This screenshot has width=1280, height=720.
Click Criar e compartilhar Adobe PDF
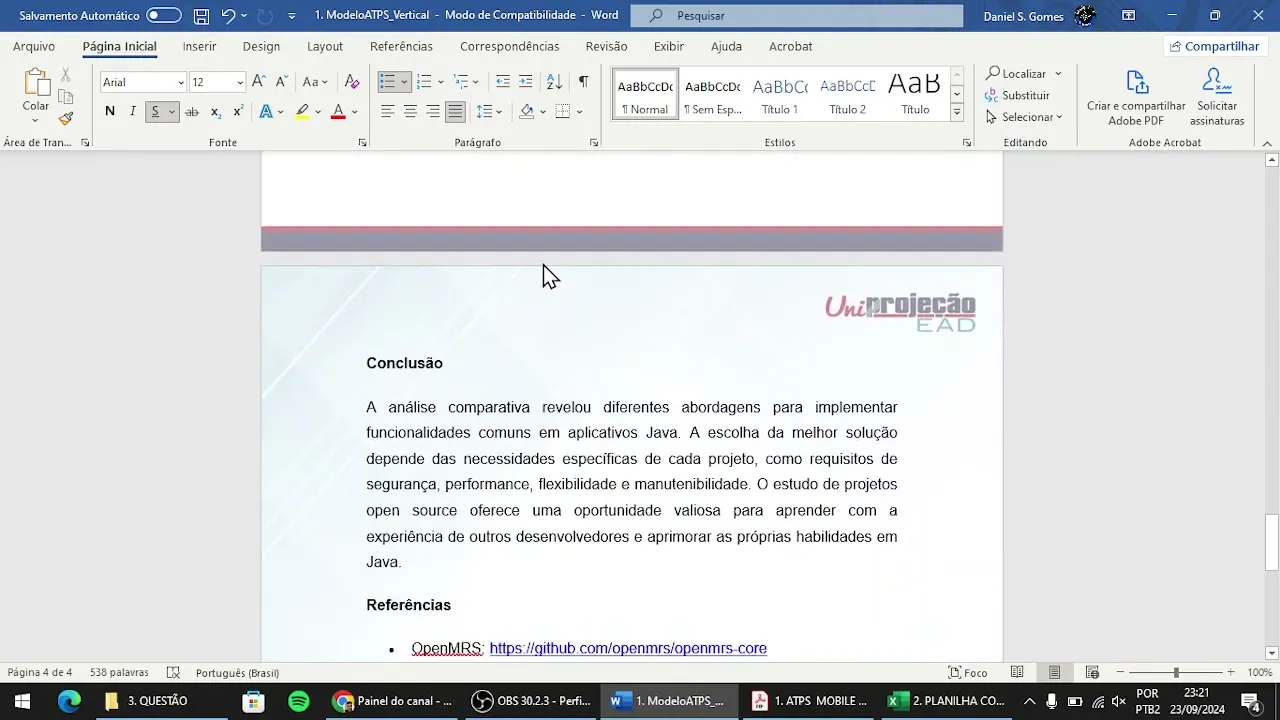pos(1136,98)
